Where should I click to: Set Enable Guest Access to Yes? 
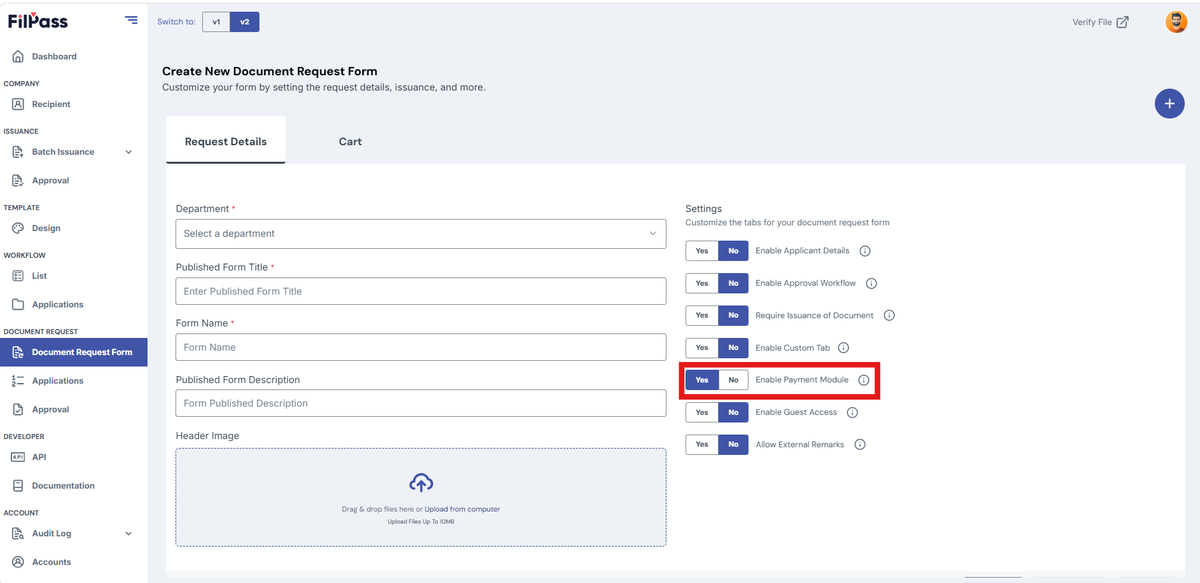pos(702,412)
